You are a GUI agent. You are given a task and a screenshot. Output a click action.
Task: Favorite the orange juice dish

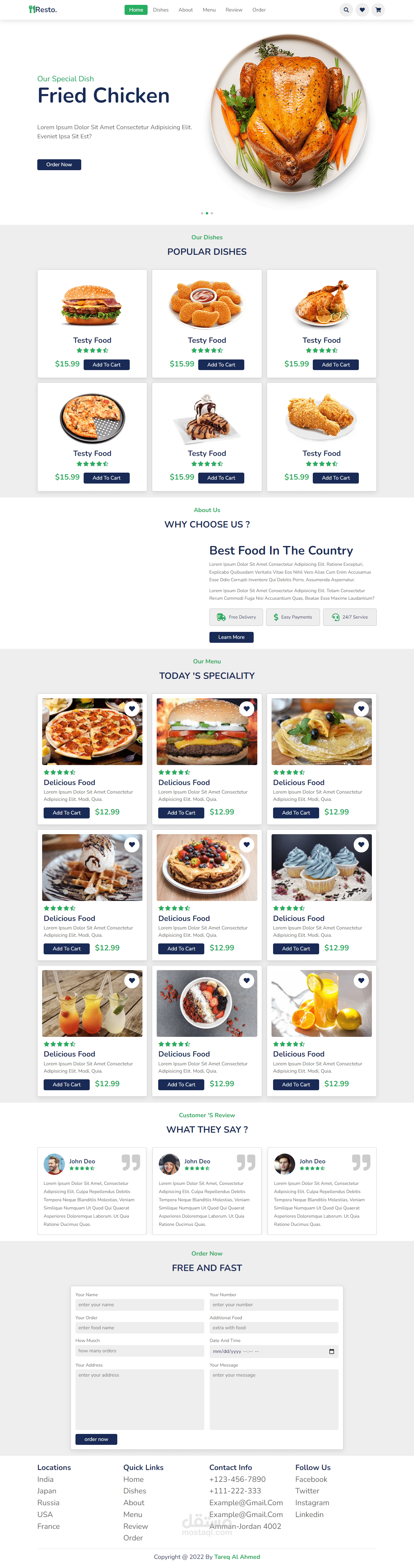362,981
